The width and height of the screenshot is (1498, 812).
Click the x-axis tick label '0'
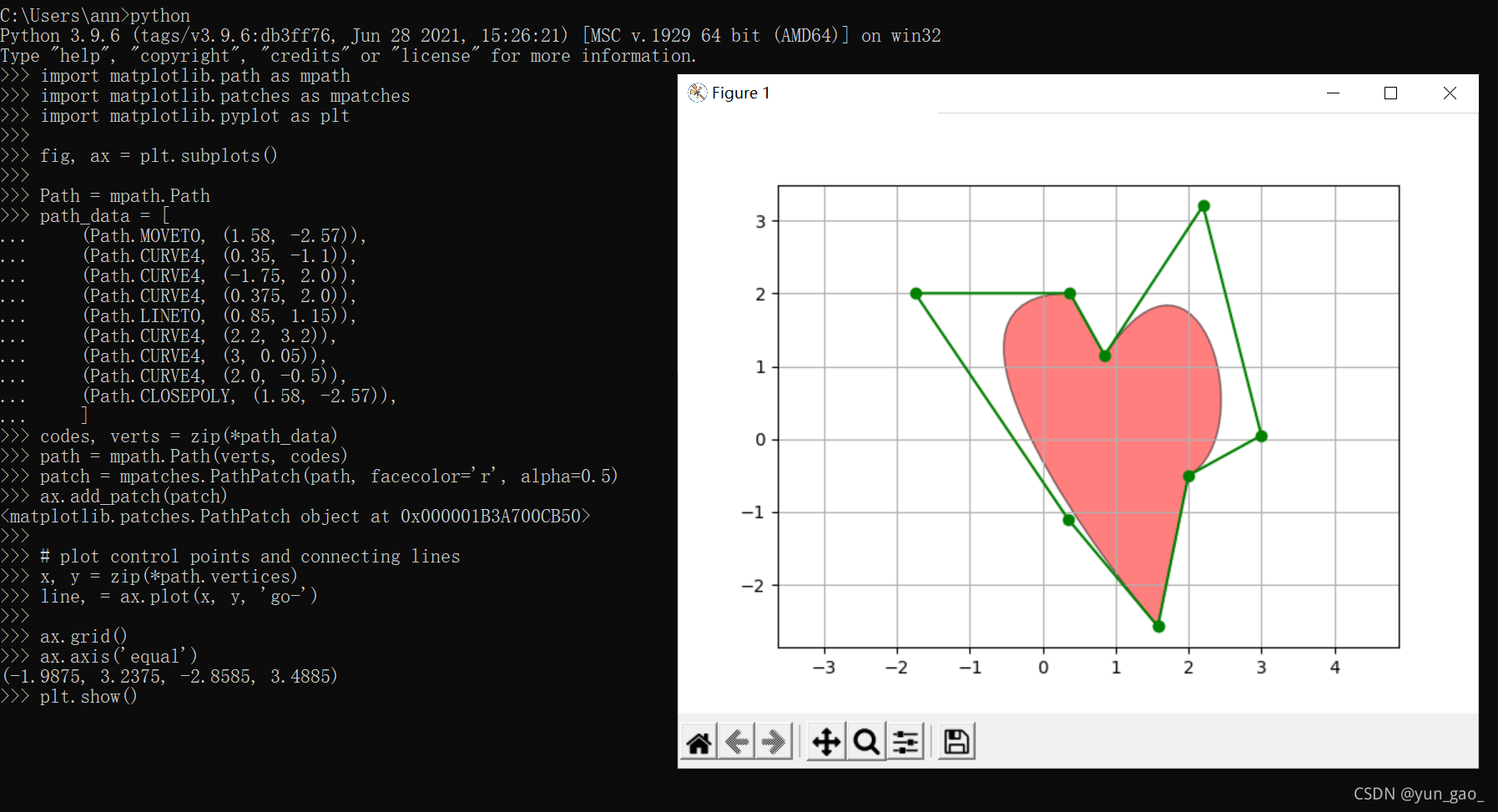[x=1043, y=667]
